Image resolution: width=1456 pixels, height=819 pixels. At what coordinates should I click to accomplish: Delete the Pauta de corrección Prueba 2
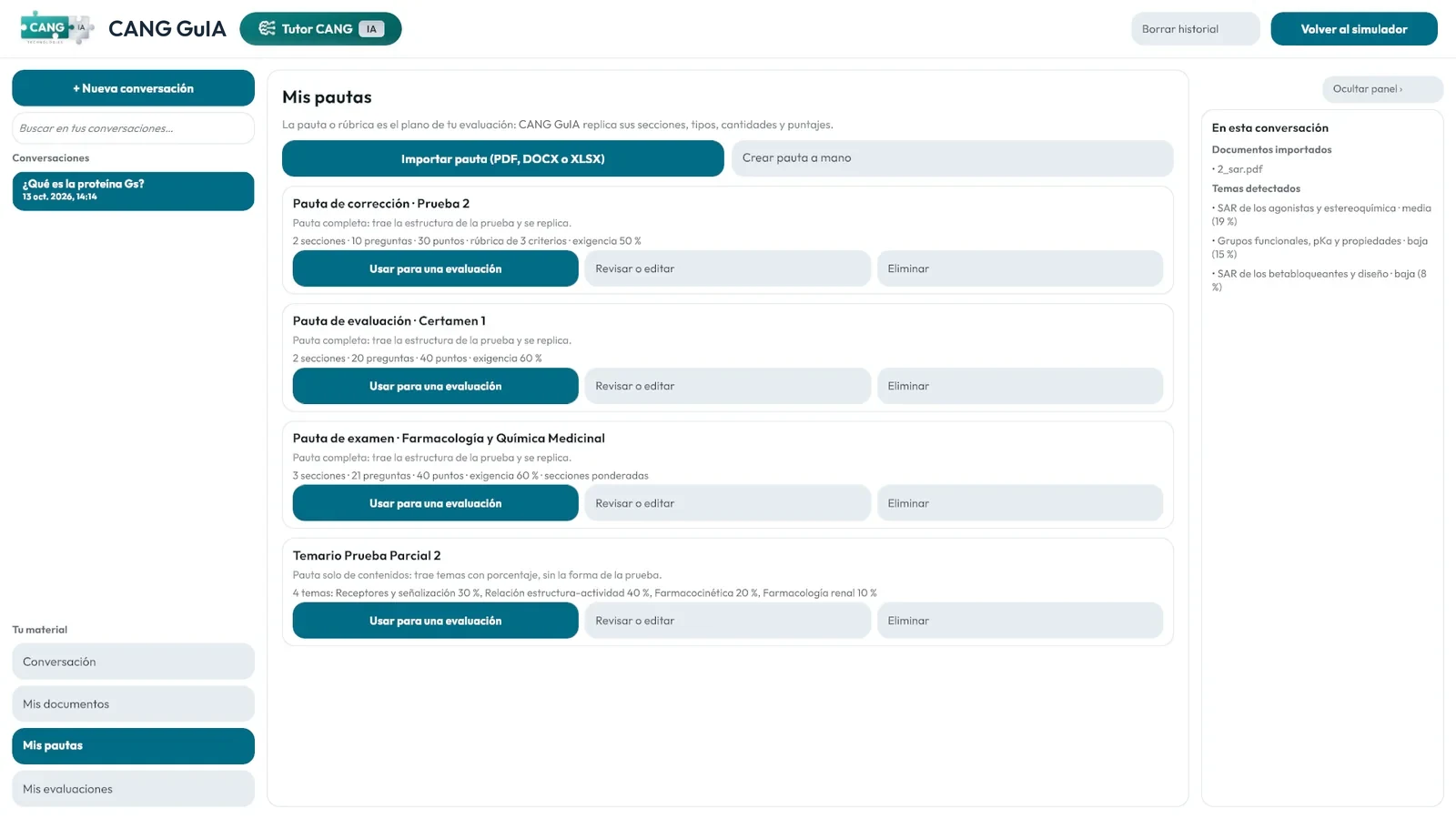(x=1020, y=268)
